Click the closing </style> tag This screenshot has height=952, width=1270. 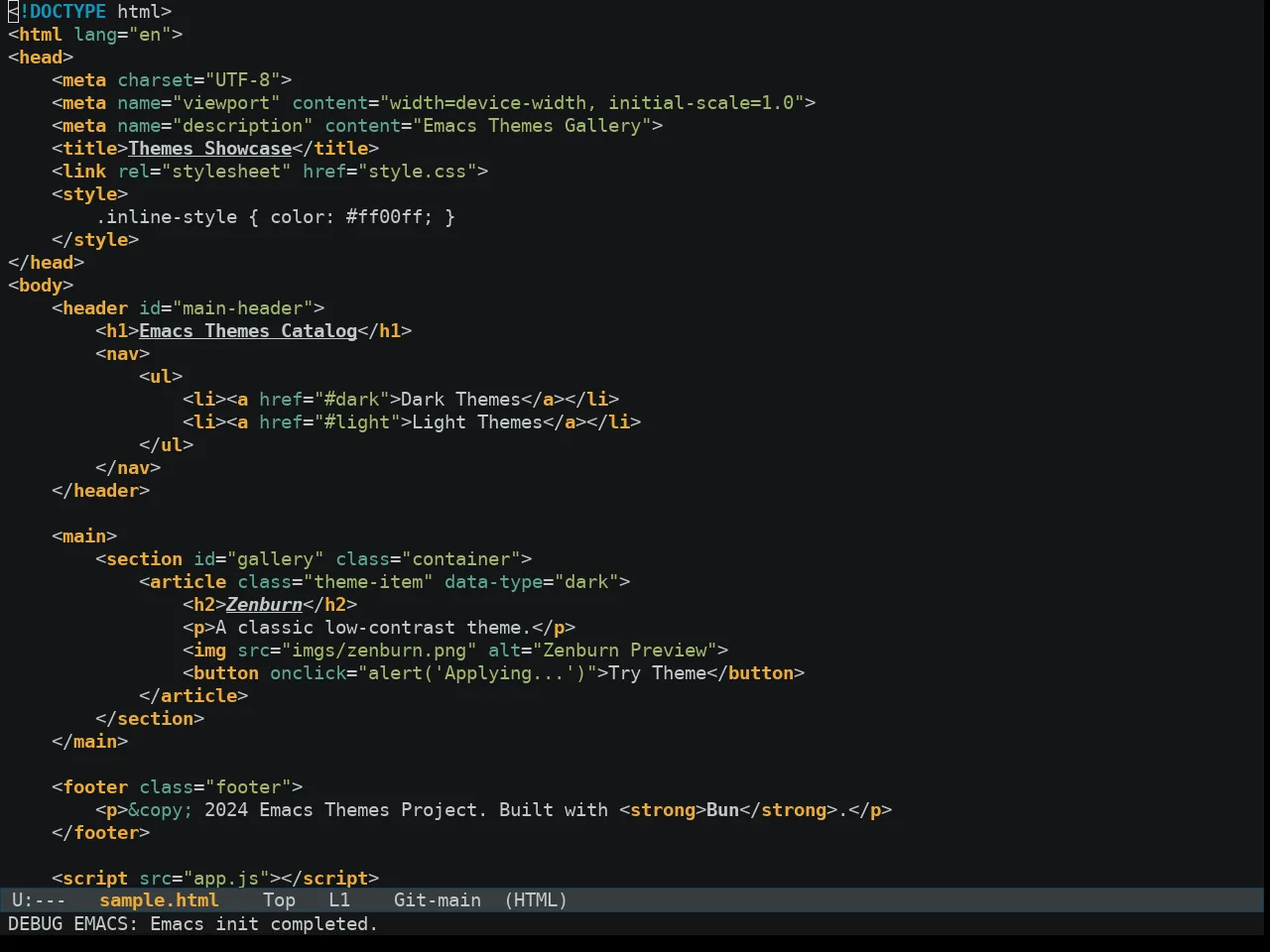point(95,240)
